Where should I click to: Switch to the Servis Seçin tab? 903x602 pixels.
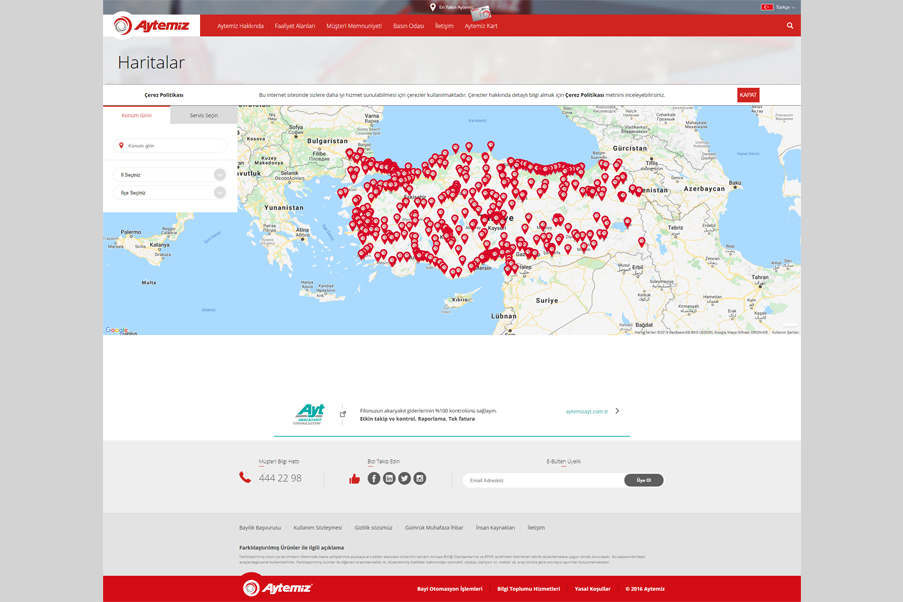tap(204, 115)
